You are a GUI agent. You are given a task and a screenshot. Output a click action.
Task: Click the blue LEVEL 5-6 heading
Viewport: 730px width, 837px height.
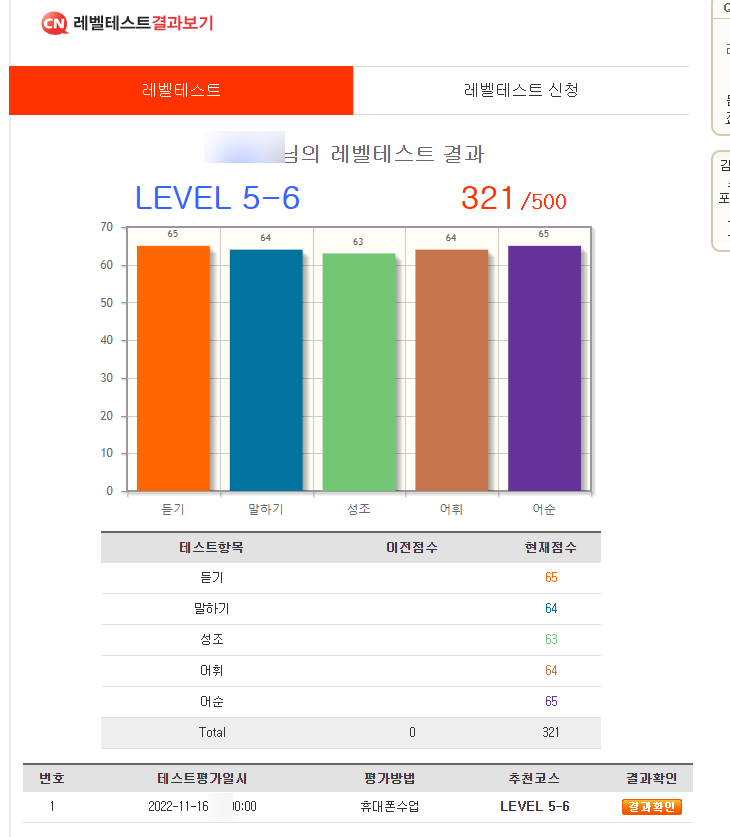pyautogui.click(x=217, y=198)
